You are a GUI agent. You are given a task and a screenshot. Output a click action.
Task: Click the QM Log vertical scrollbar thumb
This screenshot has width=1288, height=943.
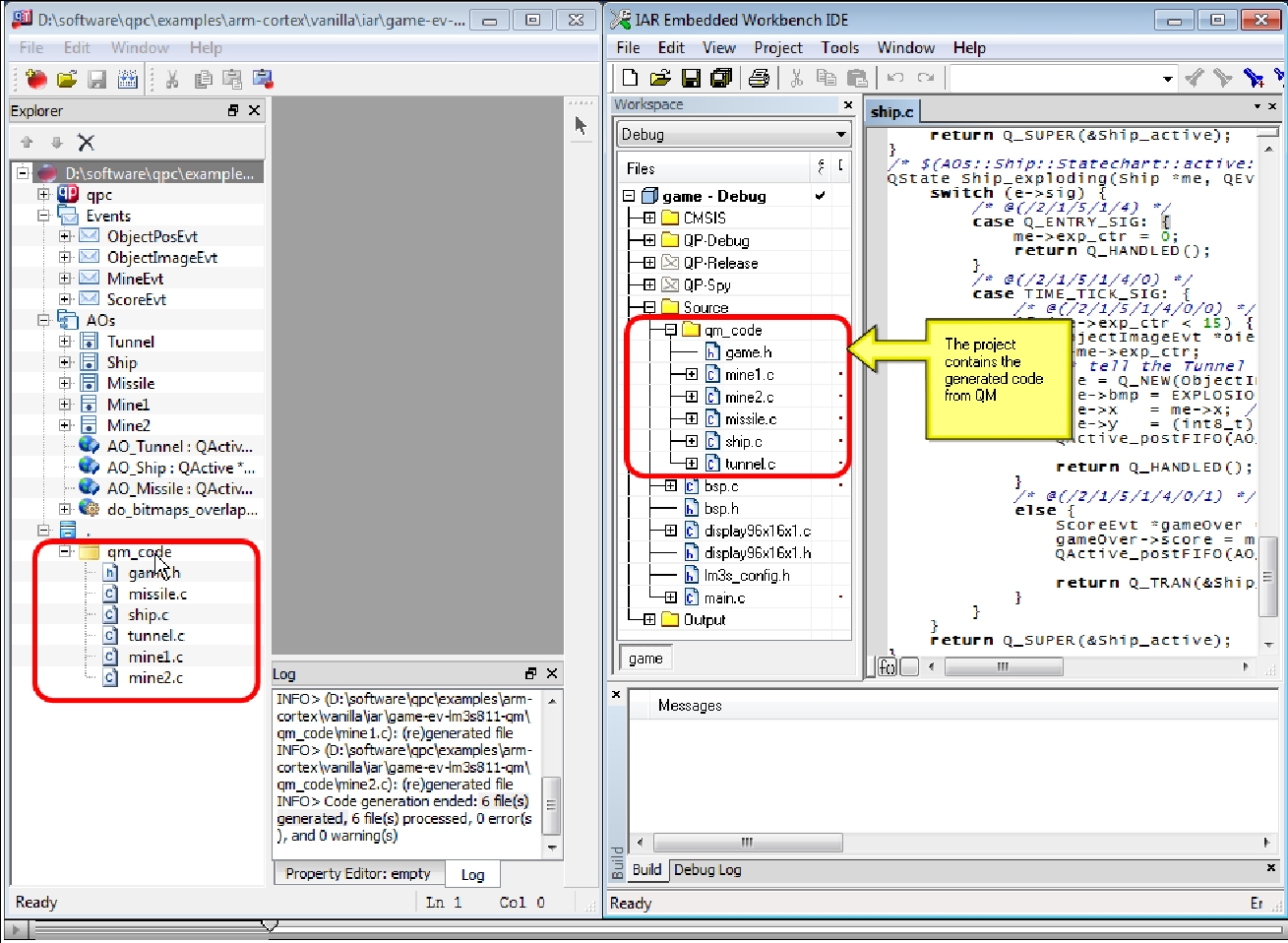551,805
